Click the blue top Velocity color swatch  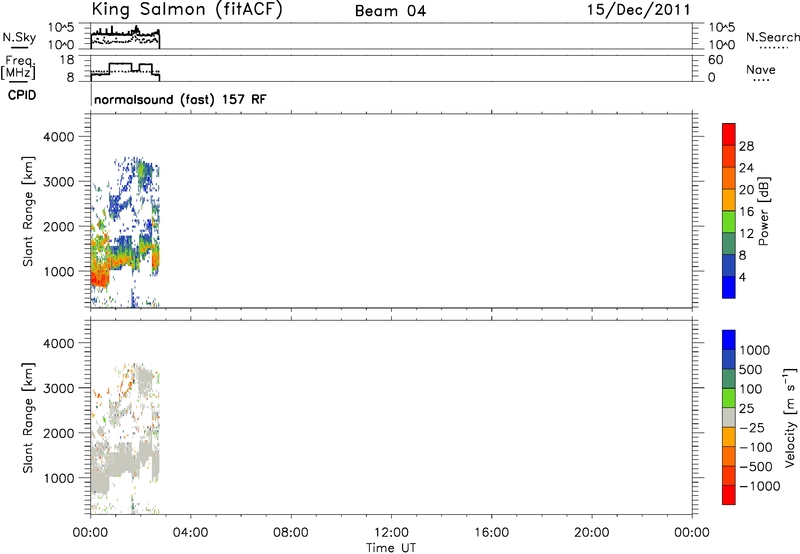click(729, 340)
